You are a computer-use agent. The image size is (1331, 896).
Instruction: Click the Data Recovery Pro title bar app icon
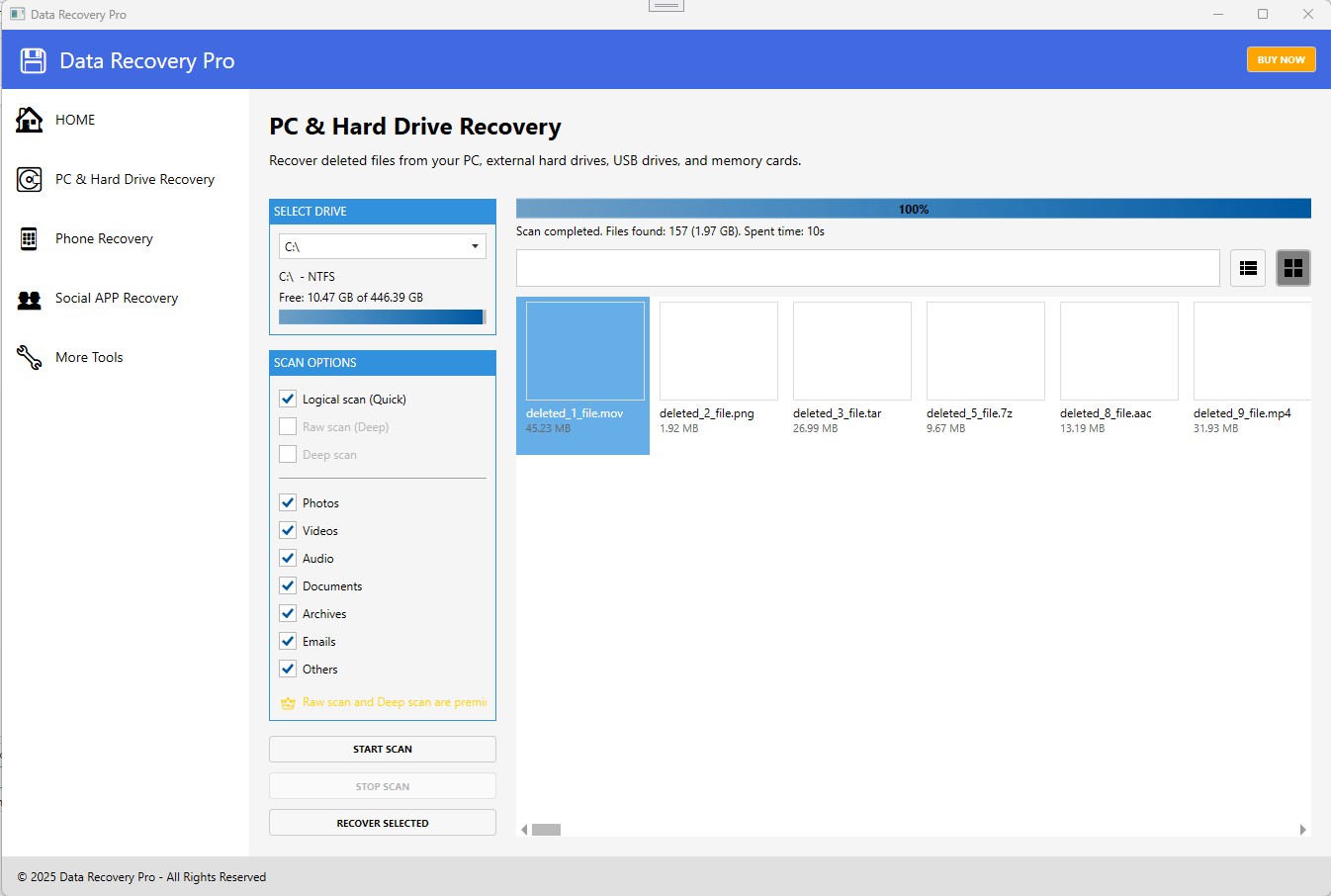17,14
